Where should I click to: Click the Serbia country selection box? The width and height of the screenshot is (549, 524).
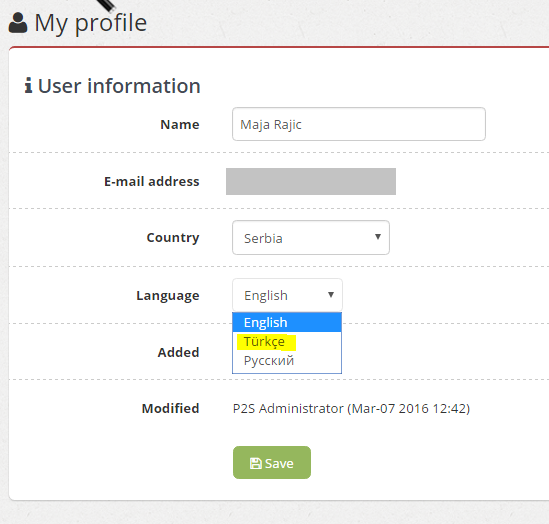(x=311, y=238)
